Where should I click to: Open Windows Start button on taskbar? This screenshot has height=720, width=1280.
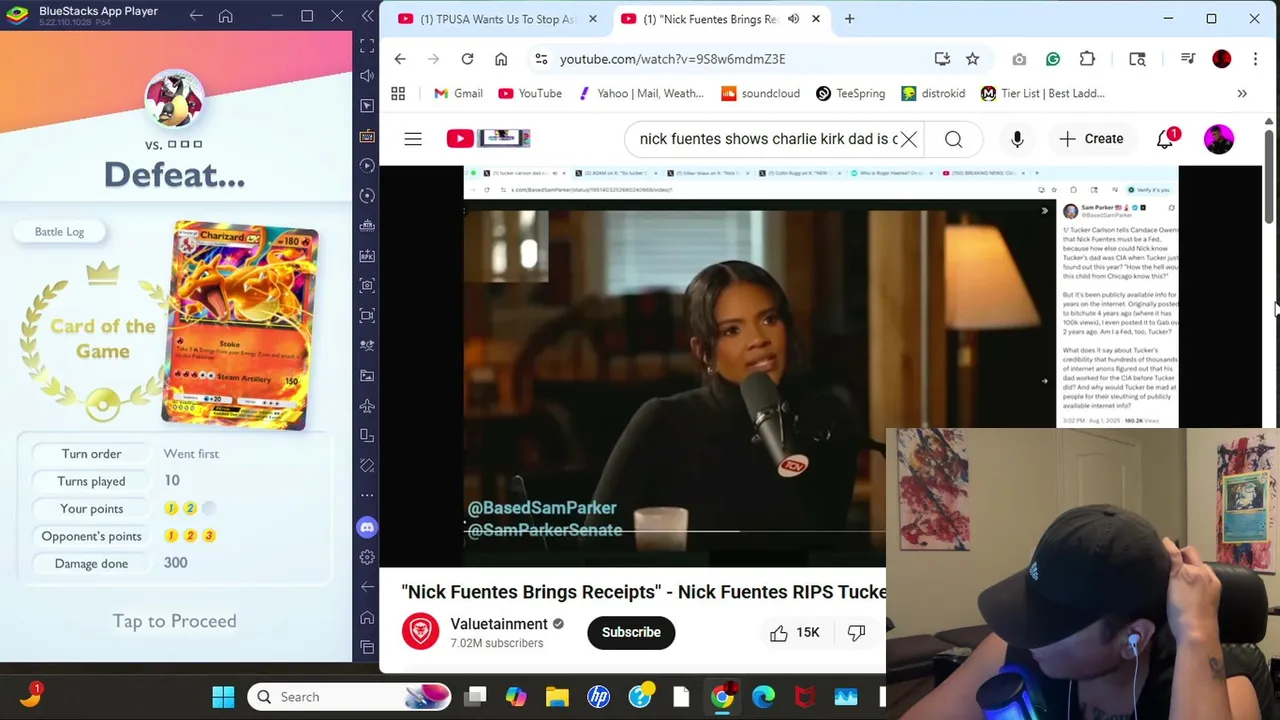pyautogui.click(x=223, y=697)
